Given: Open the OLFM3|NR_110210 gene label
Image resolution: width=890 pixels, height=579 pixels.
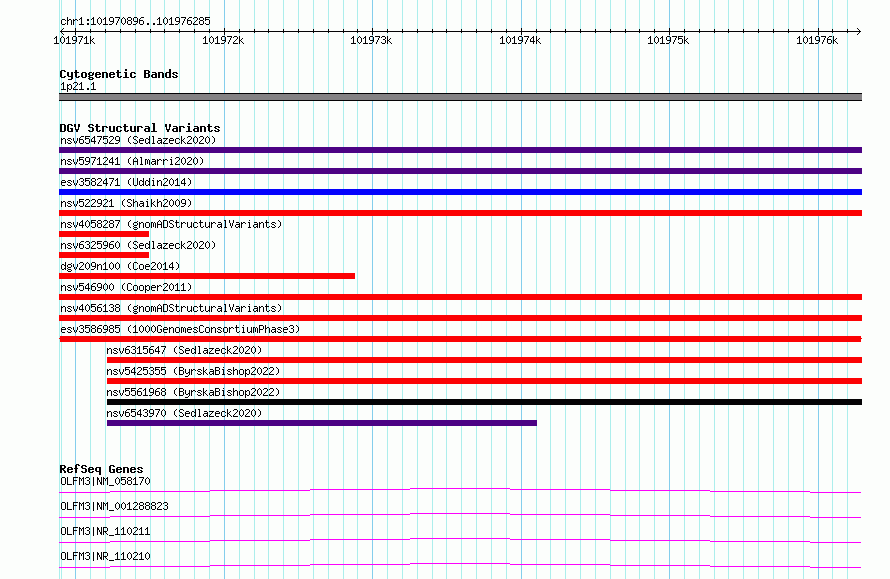Looking at the screenshot, I should [105, 556].
